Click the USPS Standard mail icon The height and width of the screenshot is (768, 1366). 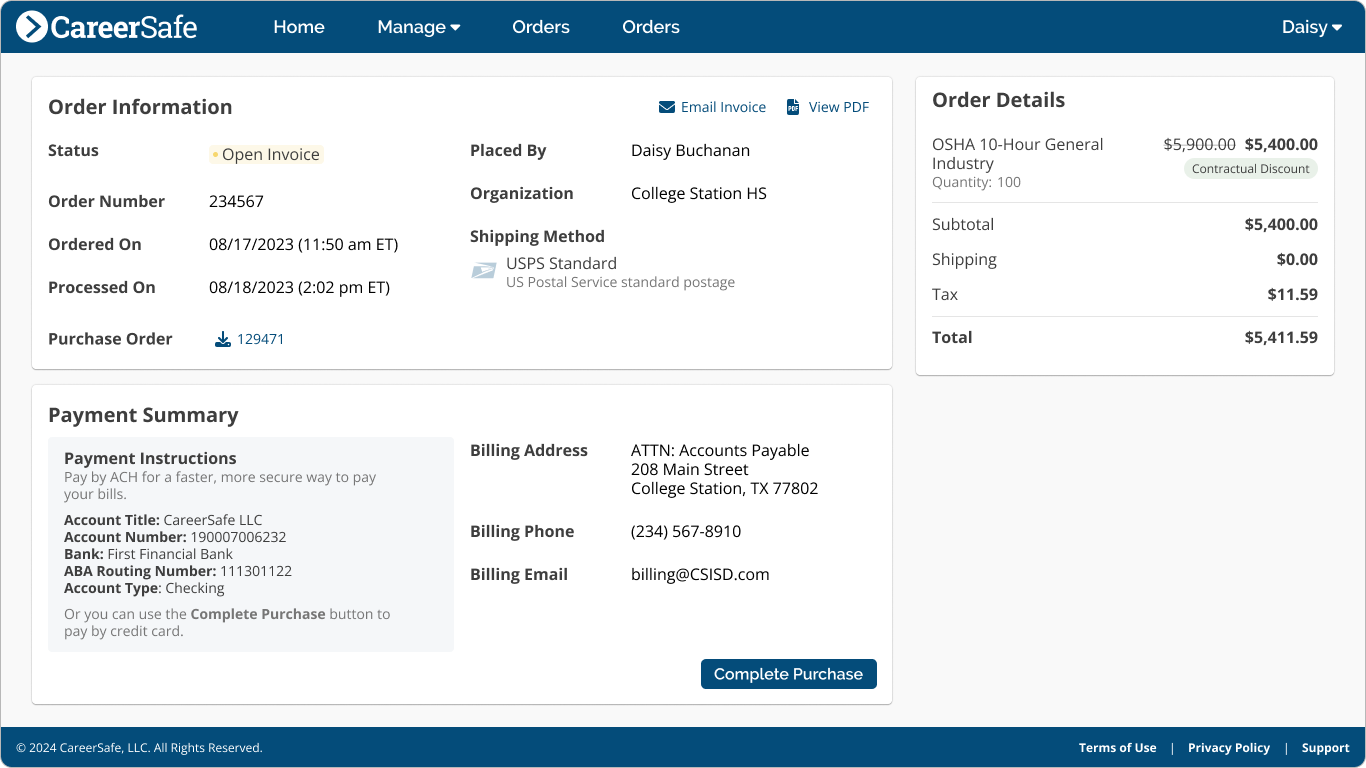click(x=484, y=271)
